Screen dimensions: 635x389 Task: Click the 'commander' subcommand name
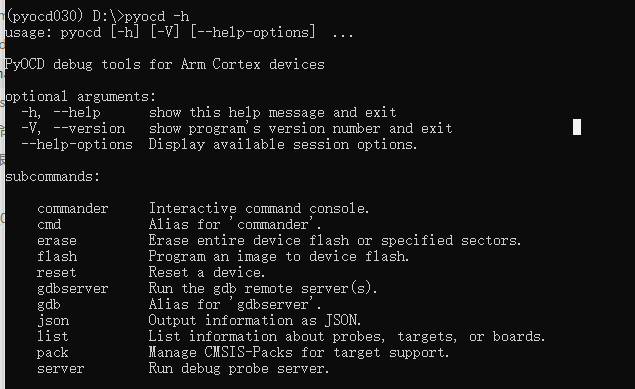(72, 208)
